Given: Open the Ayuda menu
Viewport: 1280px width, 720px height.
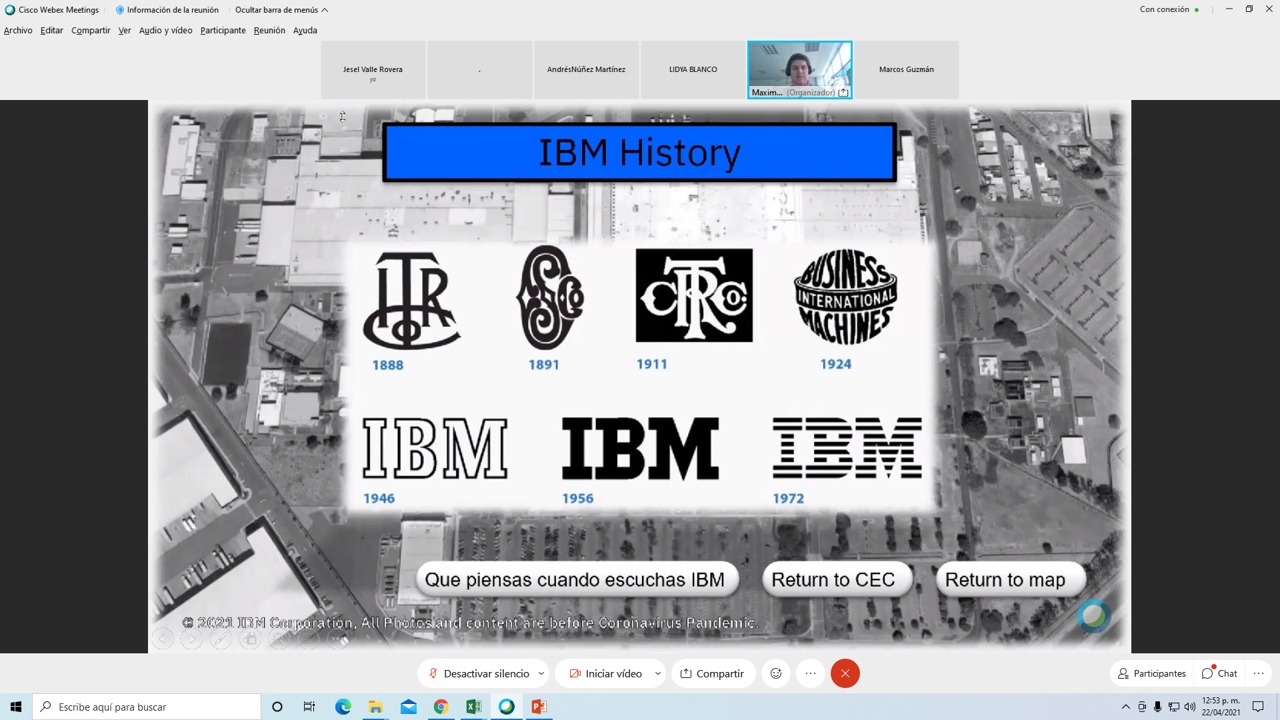Looking at the screenshot, I should tap(305, 30).
